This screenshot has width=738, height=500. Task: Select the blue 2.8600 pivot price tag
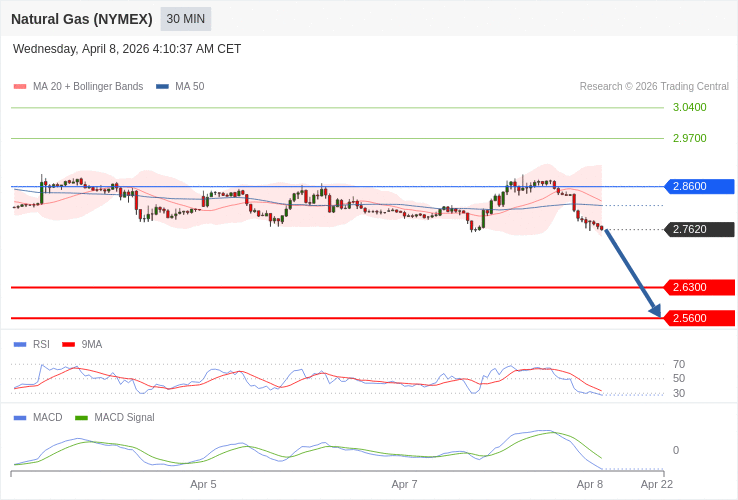699,186
